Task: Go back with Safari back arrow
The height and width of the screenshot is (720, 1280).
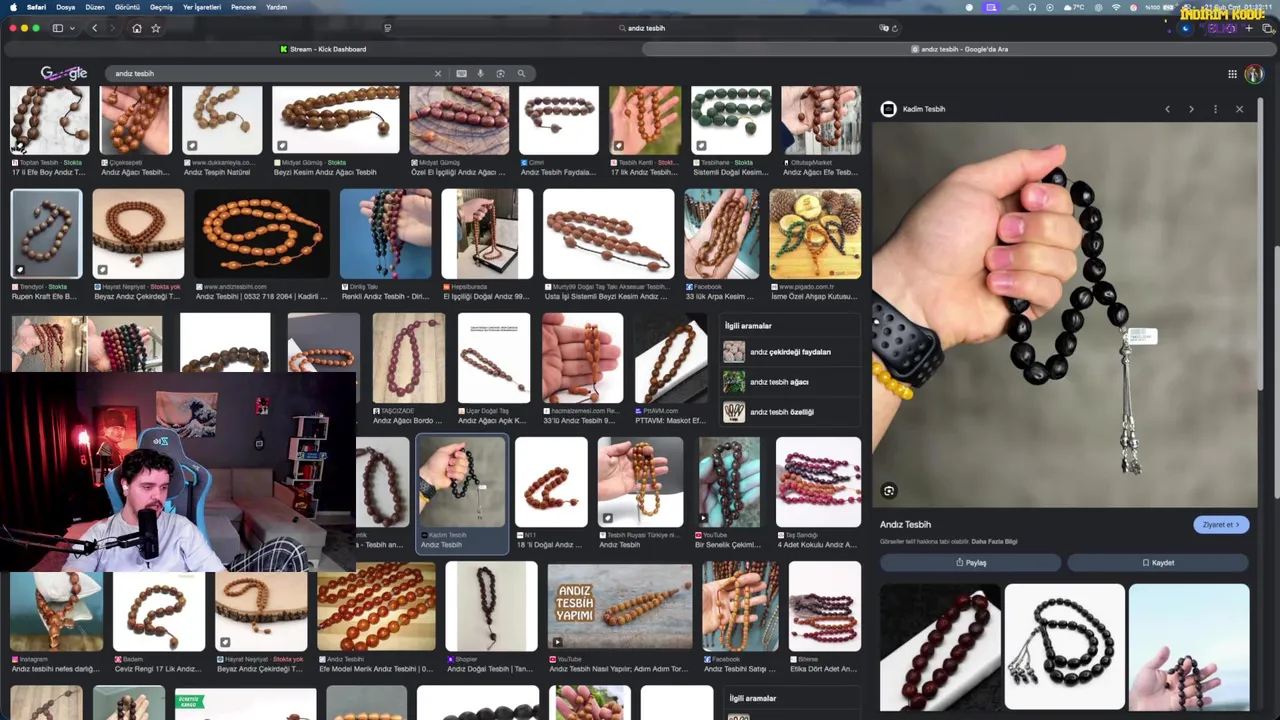Action: pyautogui.click(x=95, y=28)
